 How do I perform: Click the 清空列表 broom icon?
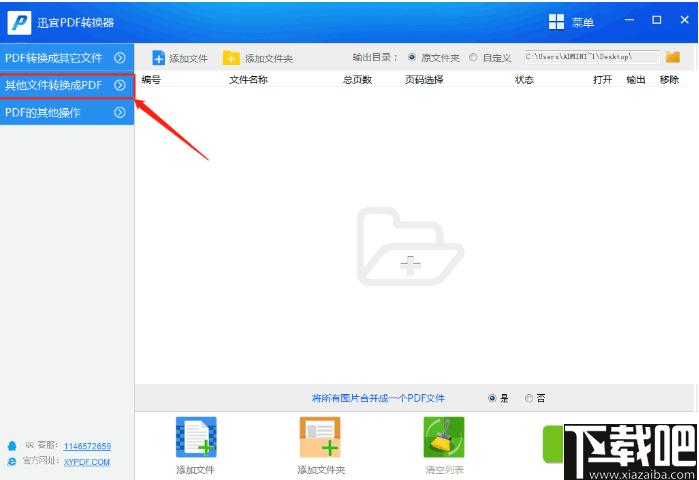(x=444, y=437)
